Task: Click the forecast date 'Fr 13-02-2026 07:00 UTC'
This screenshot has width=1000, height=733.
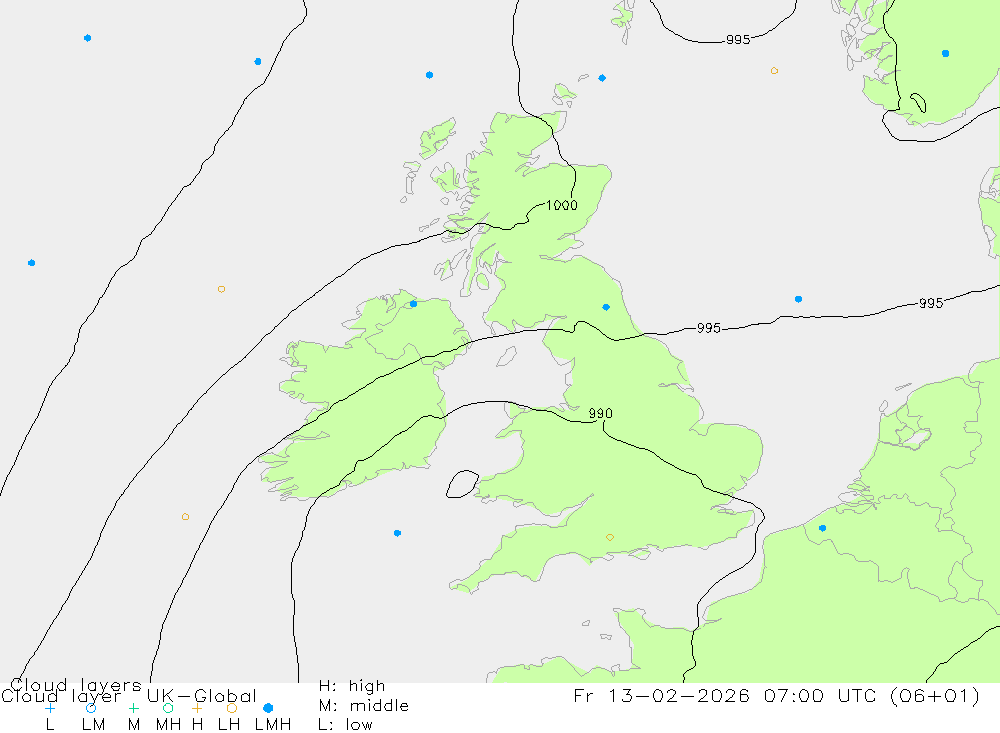Action: (x=727, y=695)
